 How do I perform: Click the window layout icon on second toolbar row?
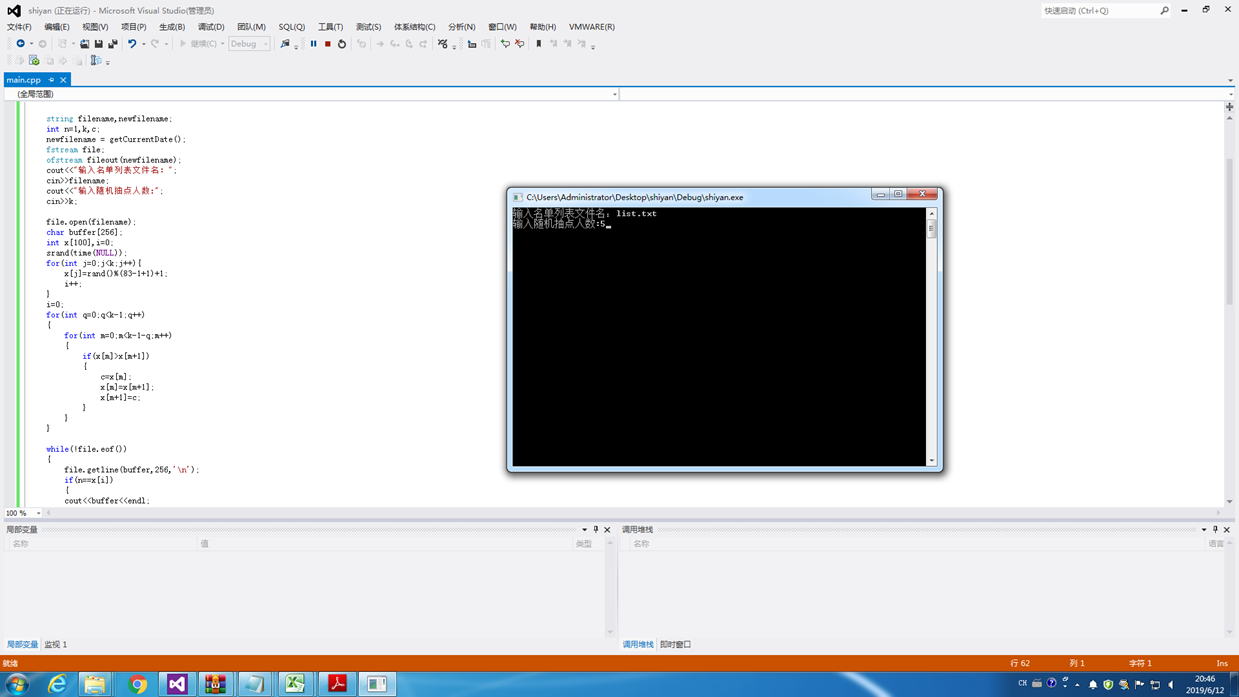click(x=95, y=61)
